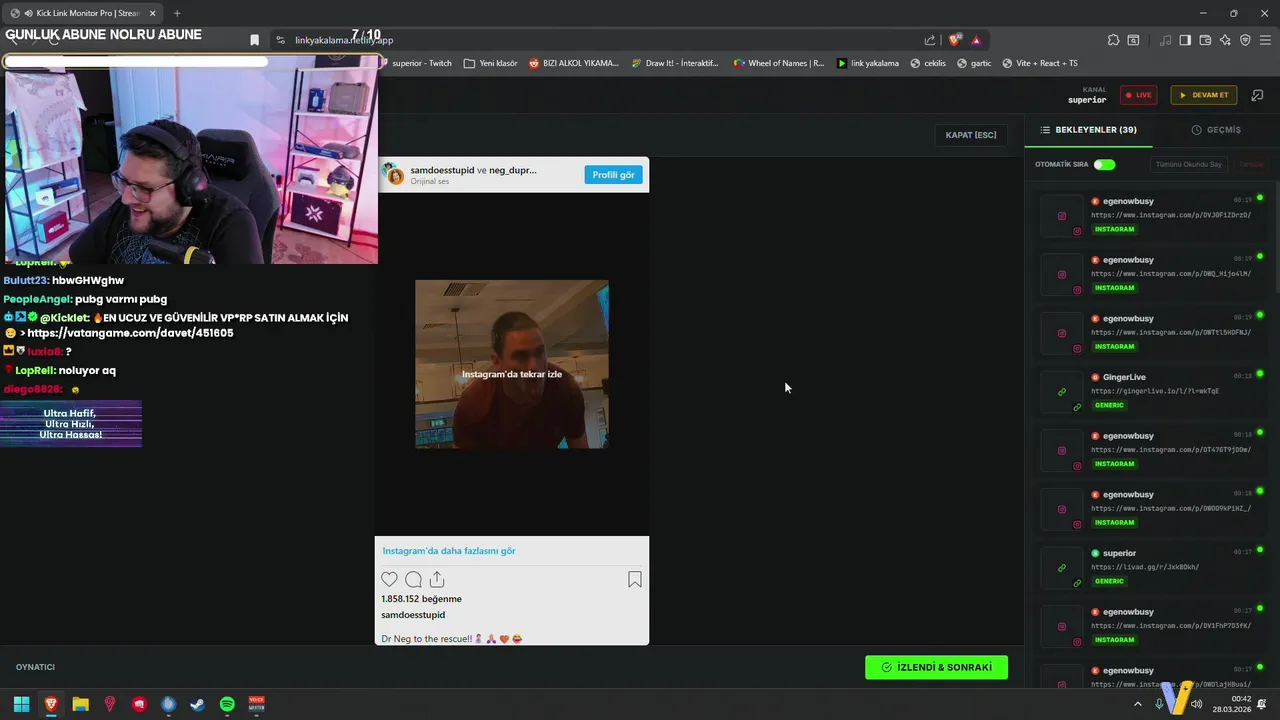1280x720 pixels.
Task: Open the 'Wheel of Names' bookmark
Action: 779,63
